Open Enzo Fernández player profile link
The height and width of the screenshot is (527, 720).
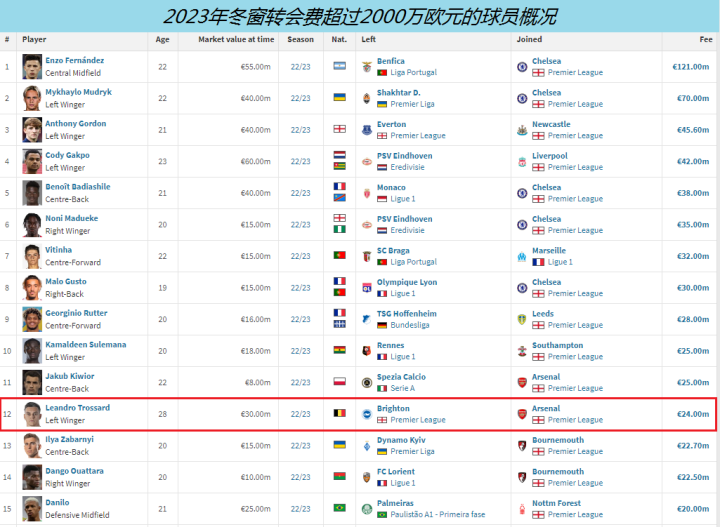pyautogui.click(x=77, y=61)
